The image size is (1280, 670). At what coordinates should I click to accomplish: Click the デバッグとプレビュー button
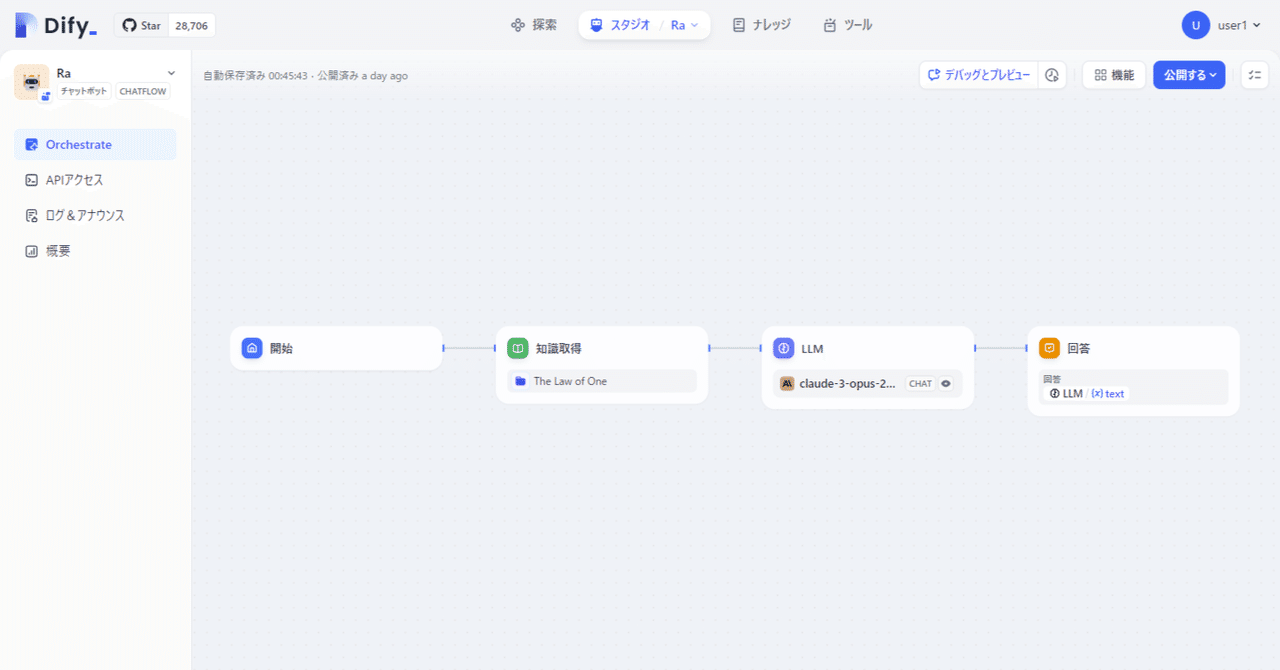978,74
